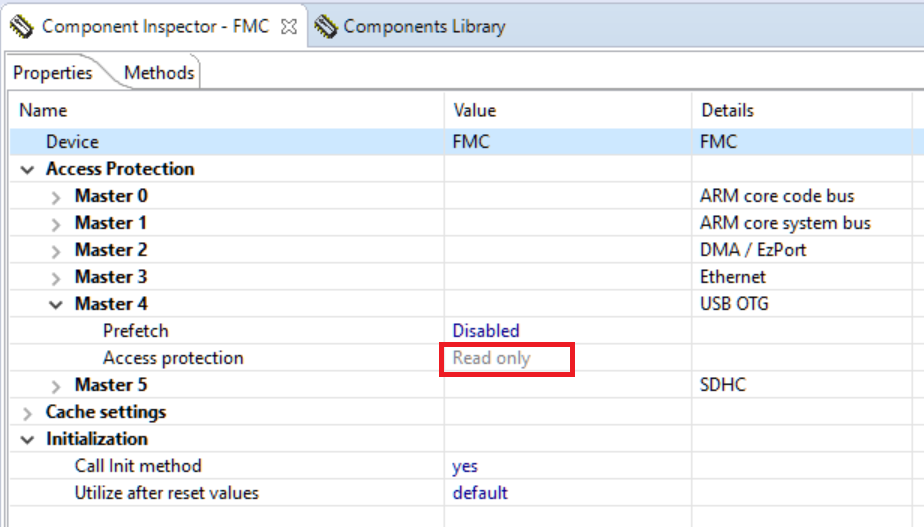This screenshot has width=924, height=527.
Task: Collapse the Access Protection group
Action: tap(27, 169)
